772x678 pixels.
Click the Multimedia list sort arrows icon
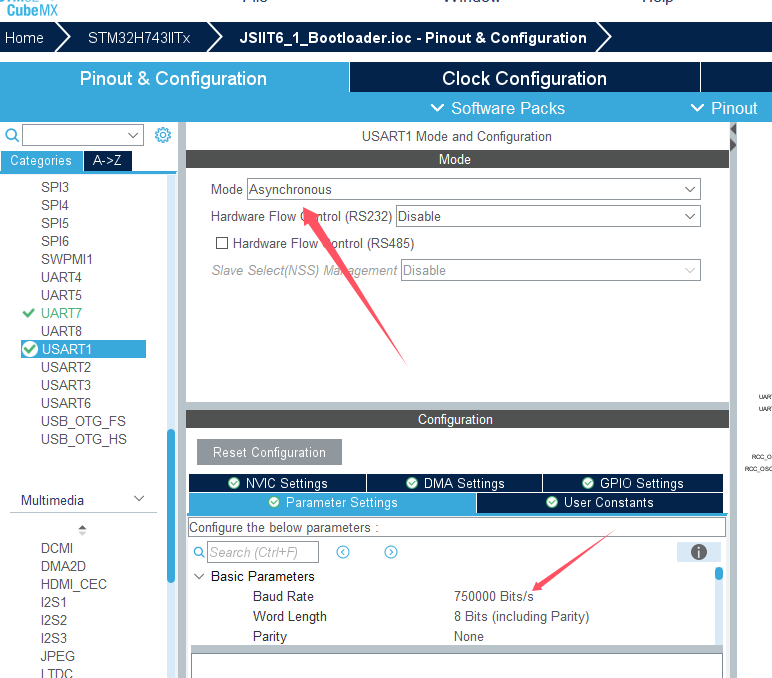click(82, 530)
